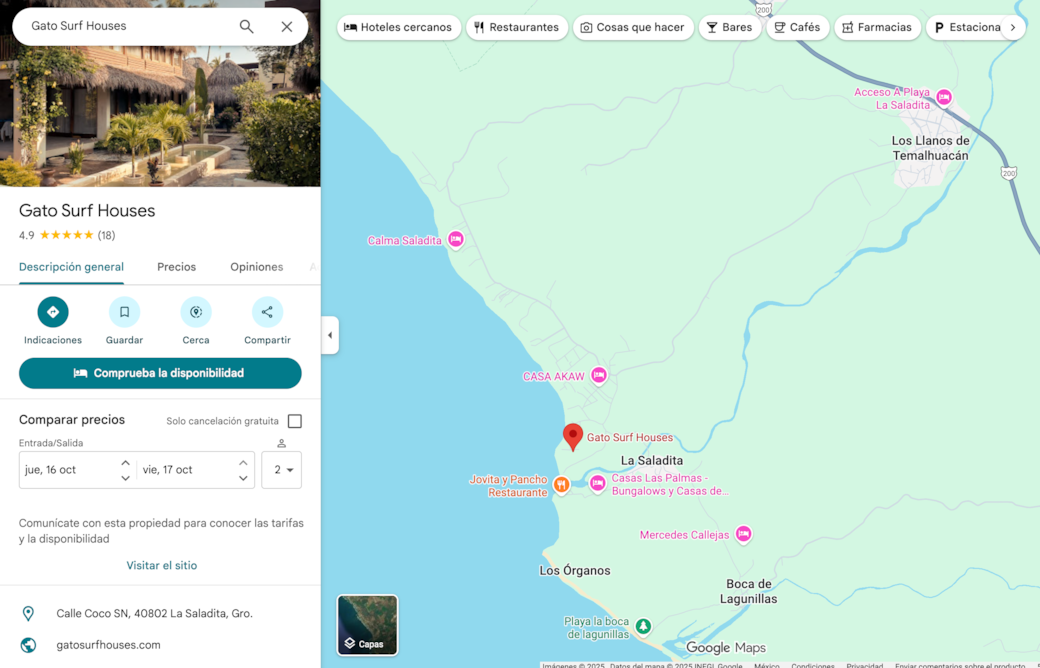Open the Opiniones tab
This screenshot has height=668, width=1040.
[x=256, y=267]
